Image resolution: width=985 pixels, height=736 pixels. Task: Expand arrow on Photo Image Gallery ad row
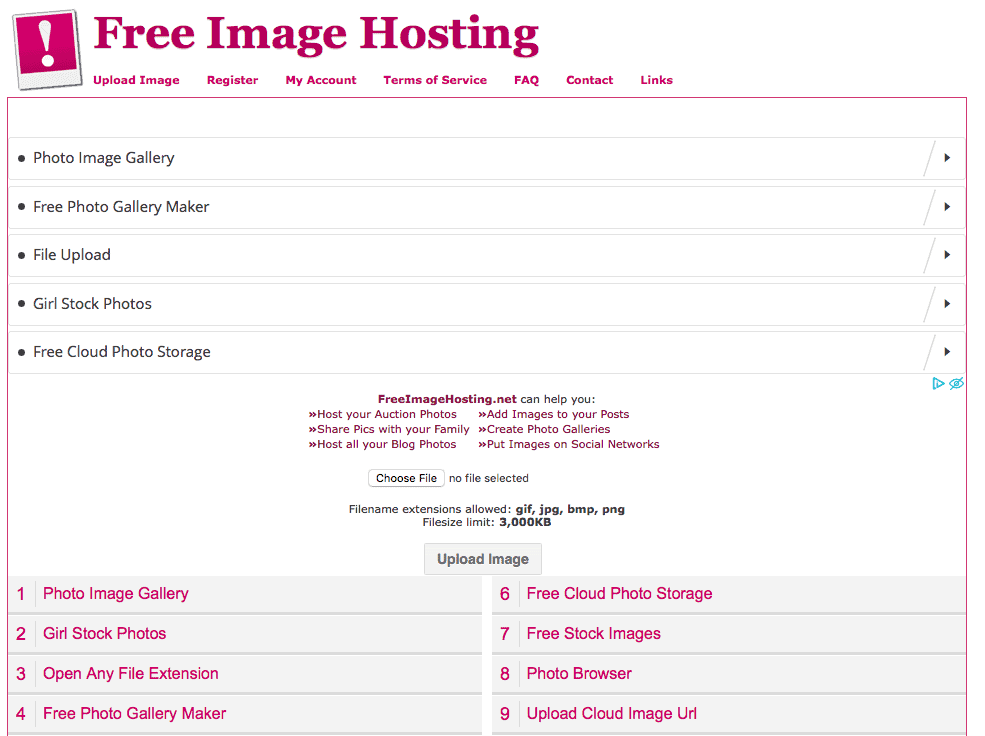point(947,158)
